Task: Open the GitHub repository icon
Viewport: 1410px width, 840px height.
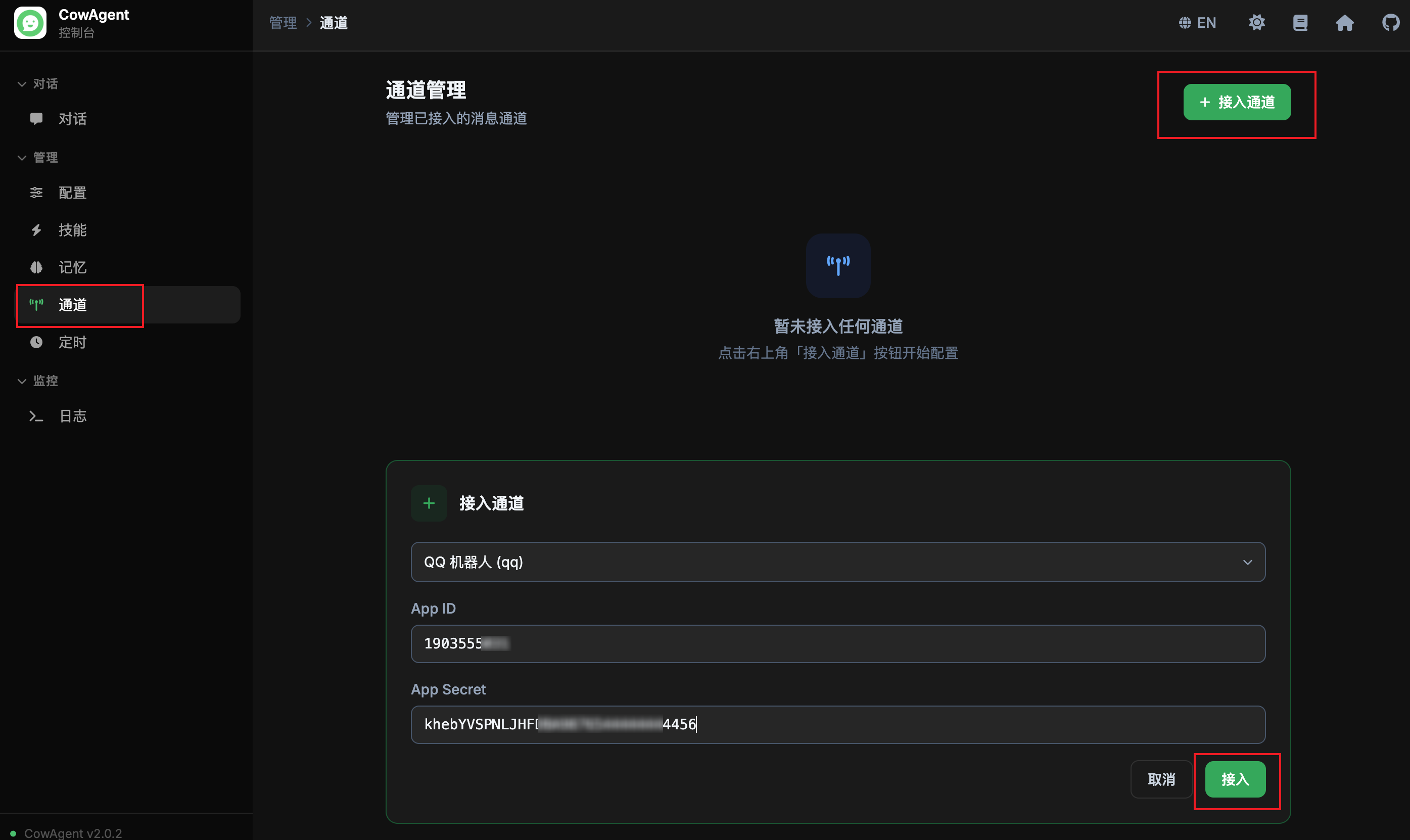Action: point(1390,23)
